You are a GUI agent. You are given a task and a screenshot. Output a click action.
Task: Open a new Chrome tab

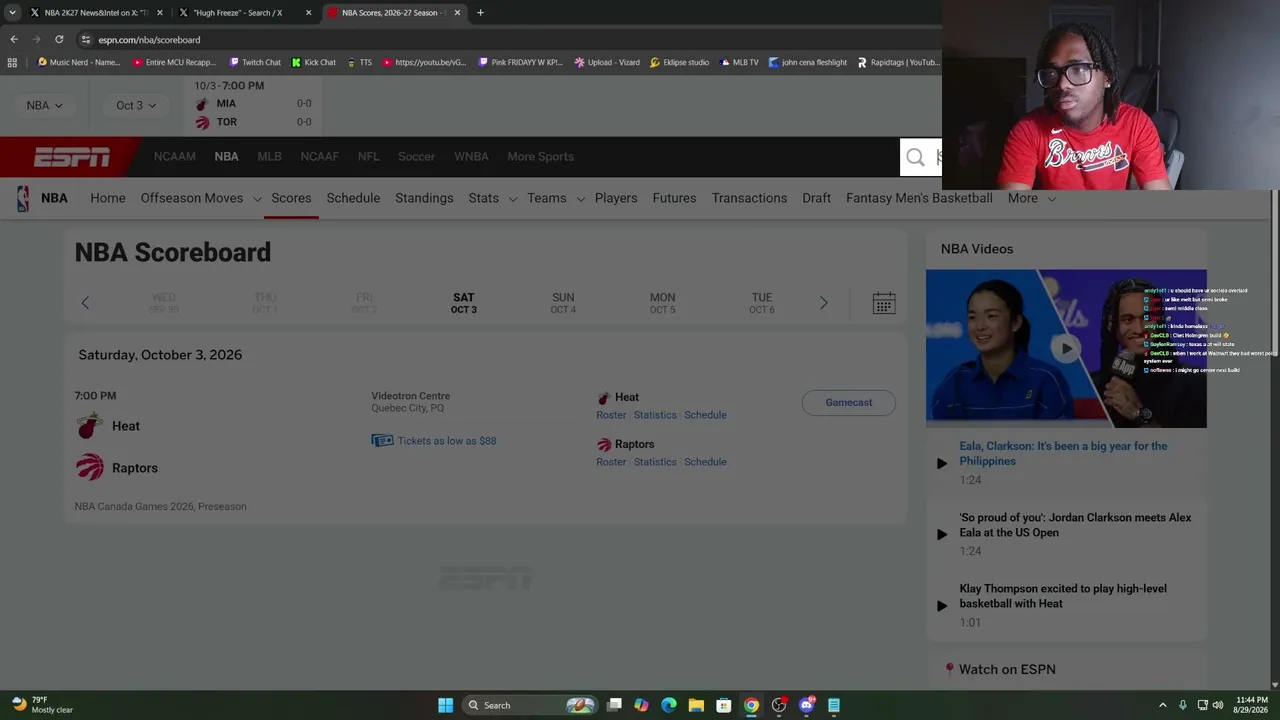tap(480, 13)
